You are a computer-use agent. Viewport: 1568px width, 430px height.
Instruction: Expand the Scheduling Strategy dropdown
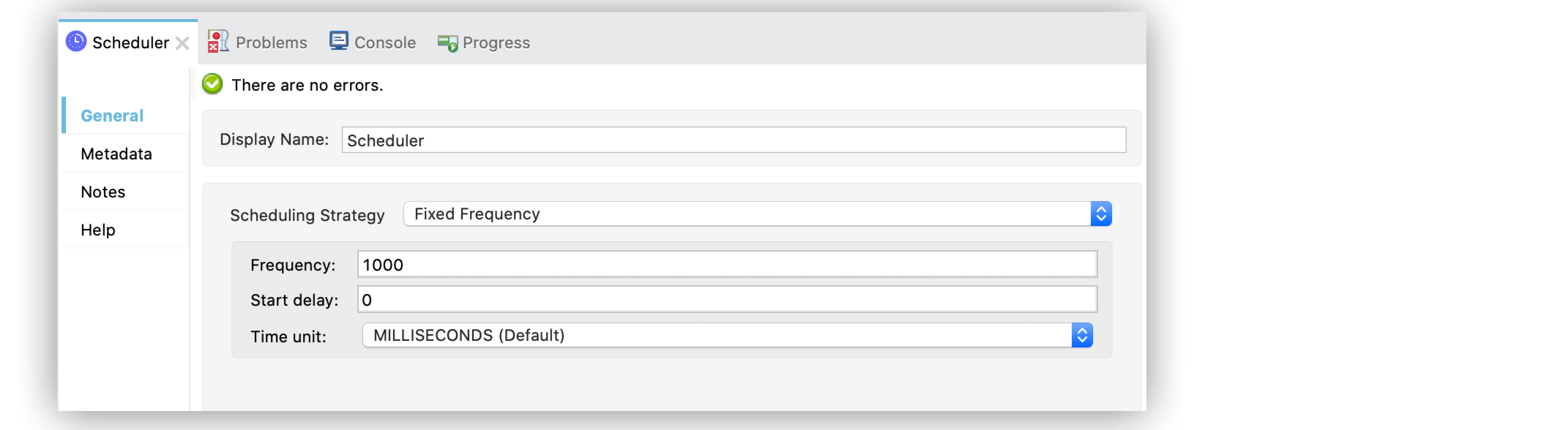click(758, 214)
